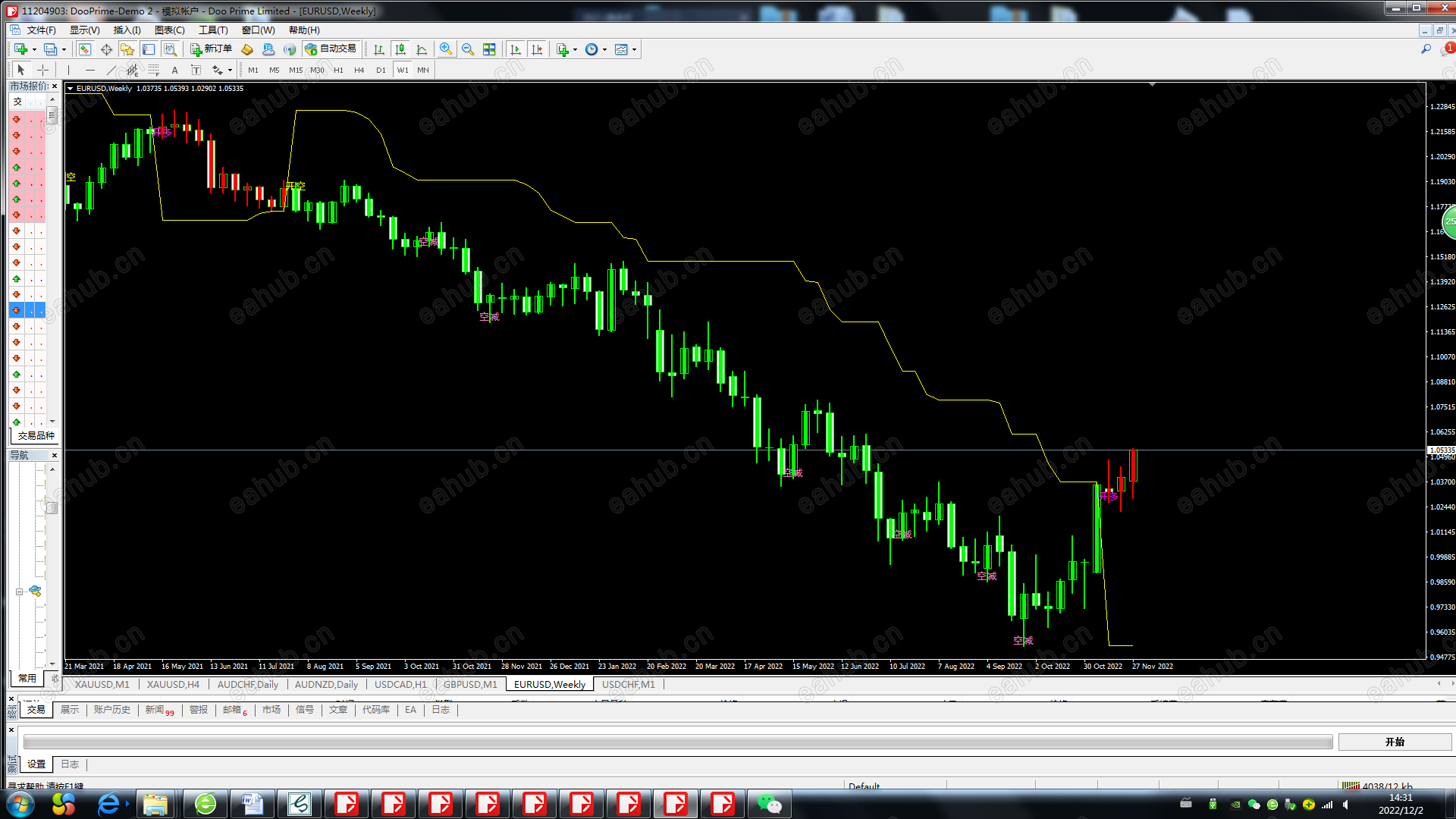
Task: Toggle AutoTrading (自动交易) button
Action: pyautogui.click(x=331, y=49)
